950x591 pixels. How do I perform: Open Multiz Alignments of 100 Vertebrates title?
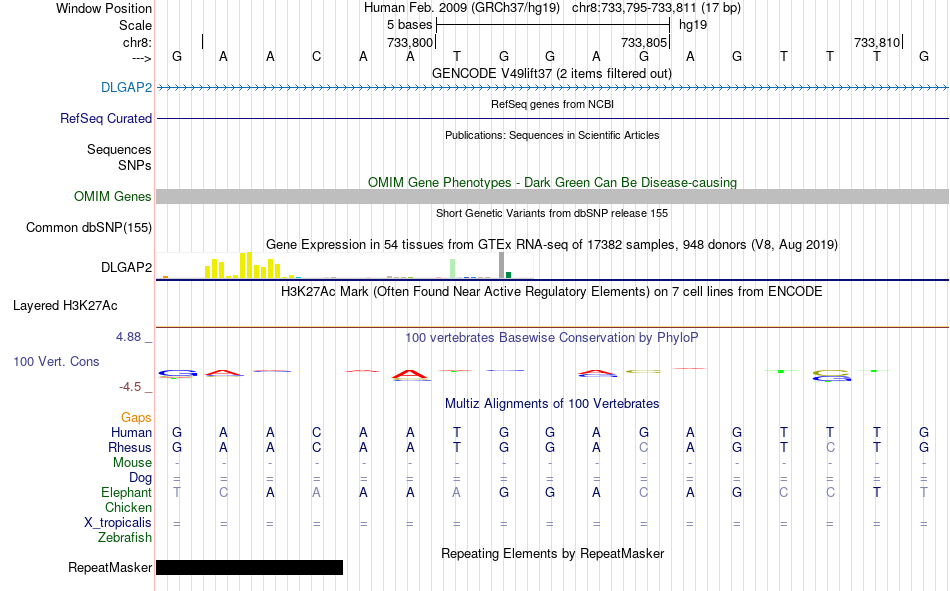552,404
